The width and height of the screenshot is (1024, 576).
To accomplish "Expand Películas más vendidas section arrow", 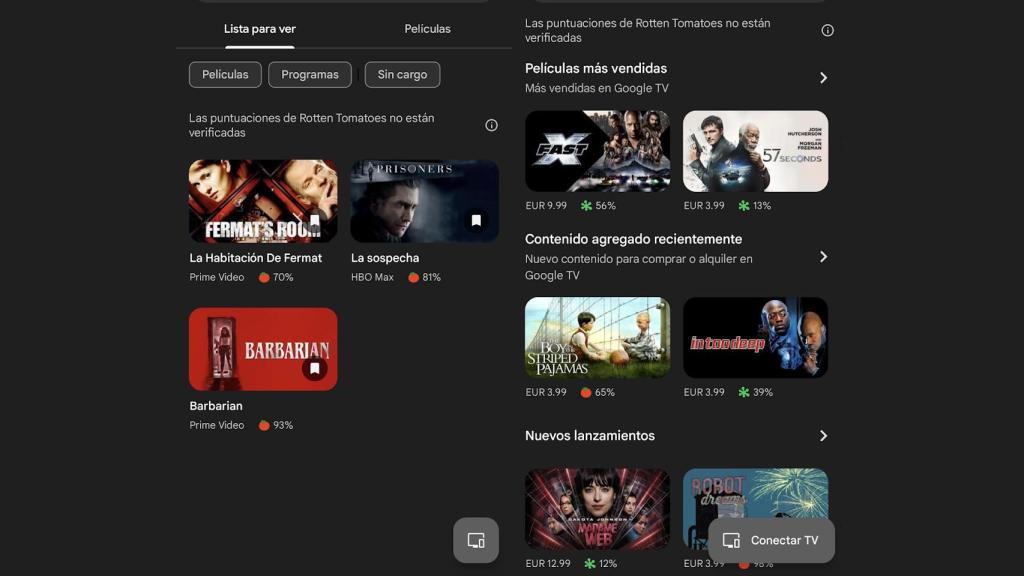I will pyautogui.click(x=824, y=78).
